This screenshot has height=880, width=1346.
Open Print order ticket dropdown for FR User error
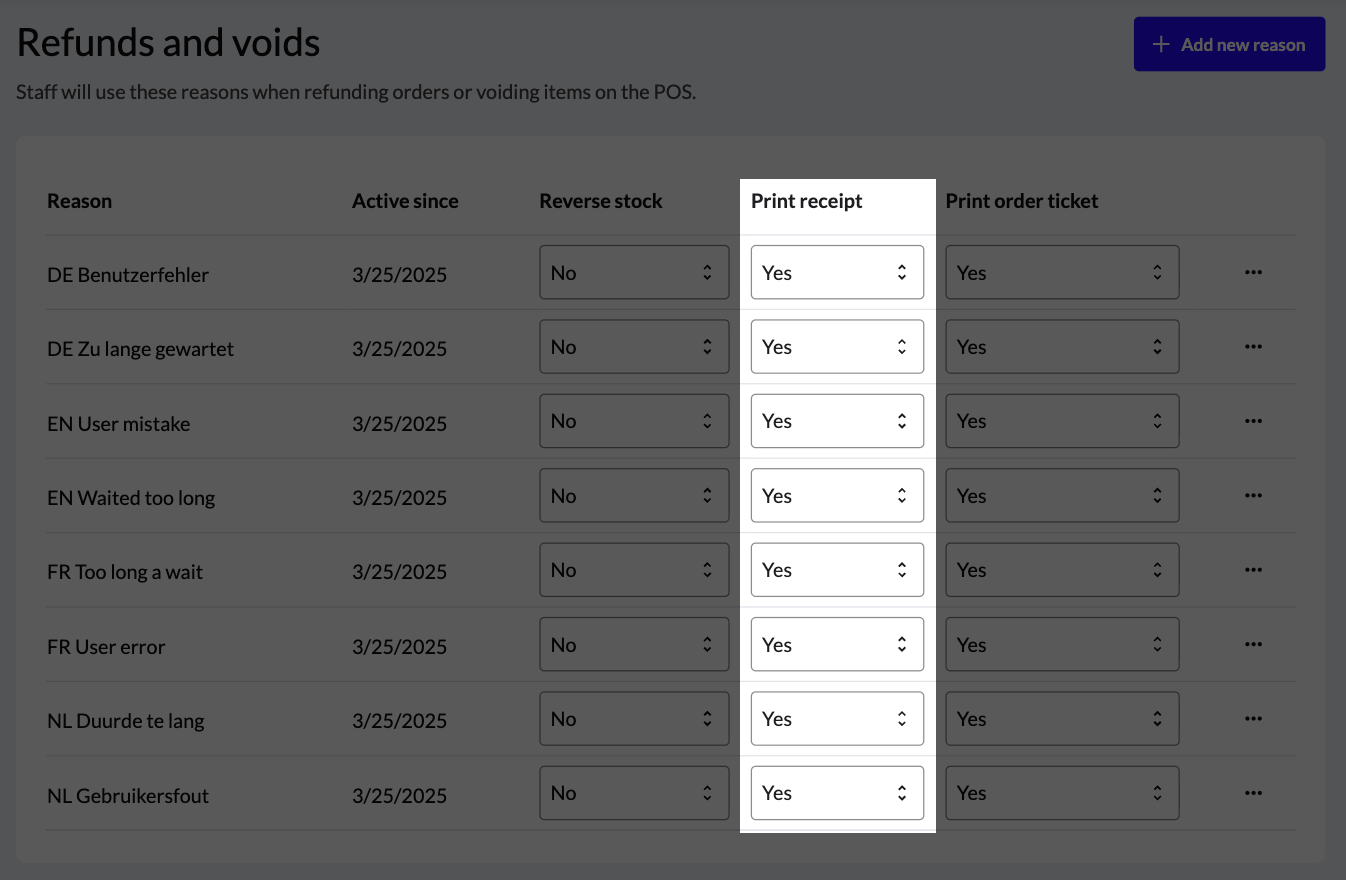click(x=1062, y=644)
